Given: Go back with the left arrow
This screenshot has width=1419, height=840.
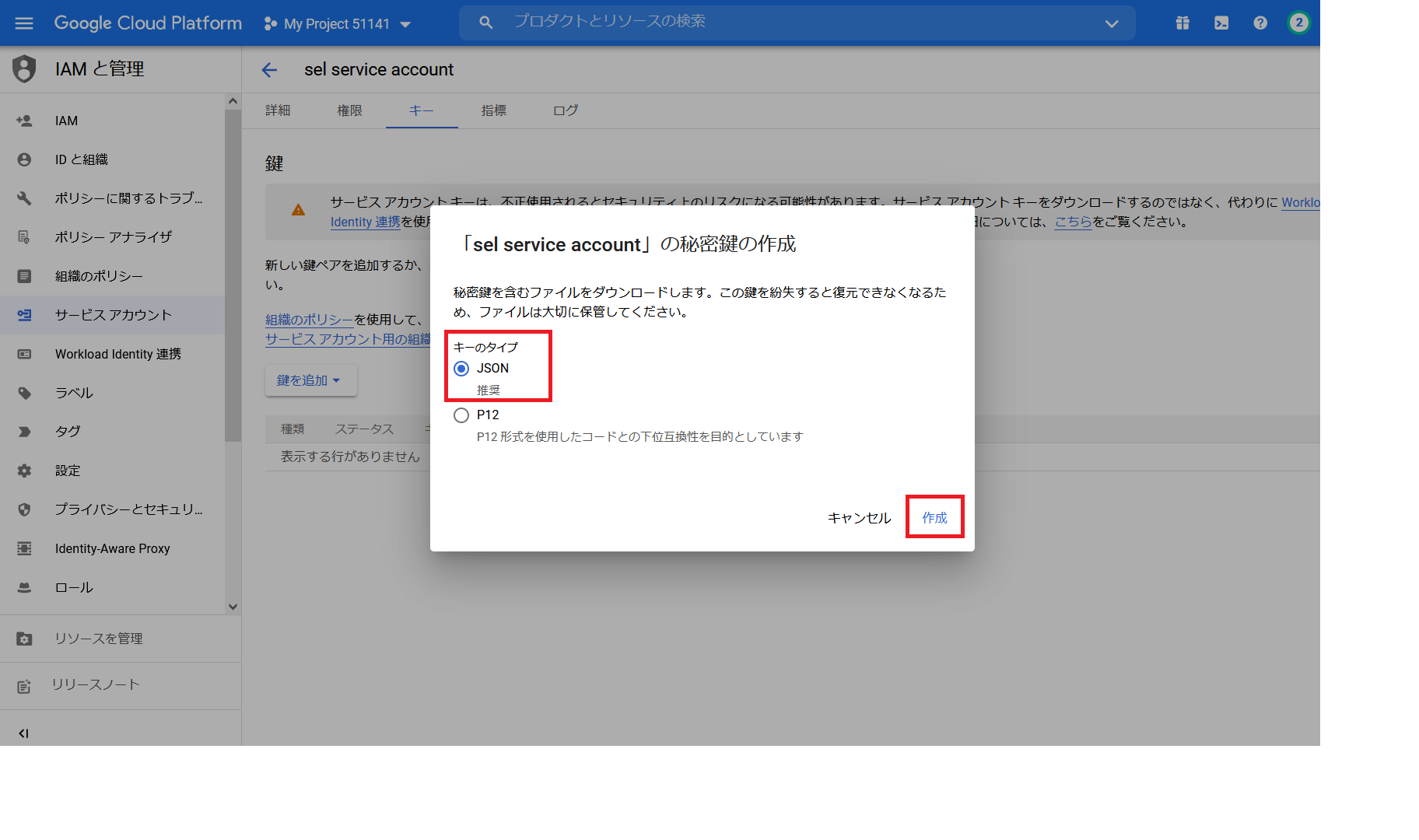Looking at the screenshot, I should (x=269, y=70).
